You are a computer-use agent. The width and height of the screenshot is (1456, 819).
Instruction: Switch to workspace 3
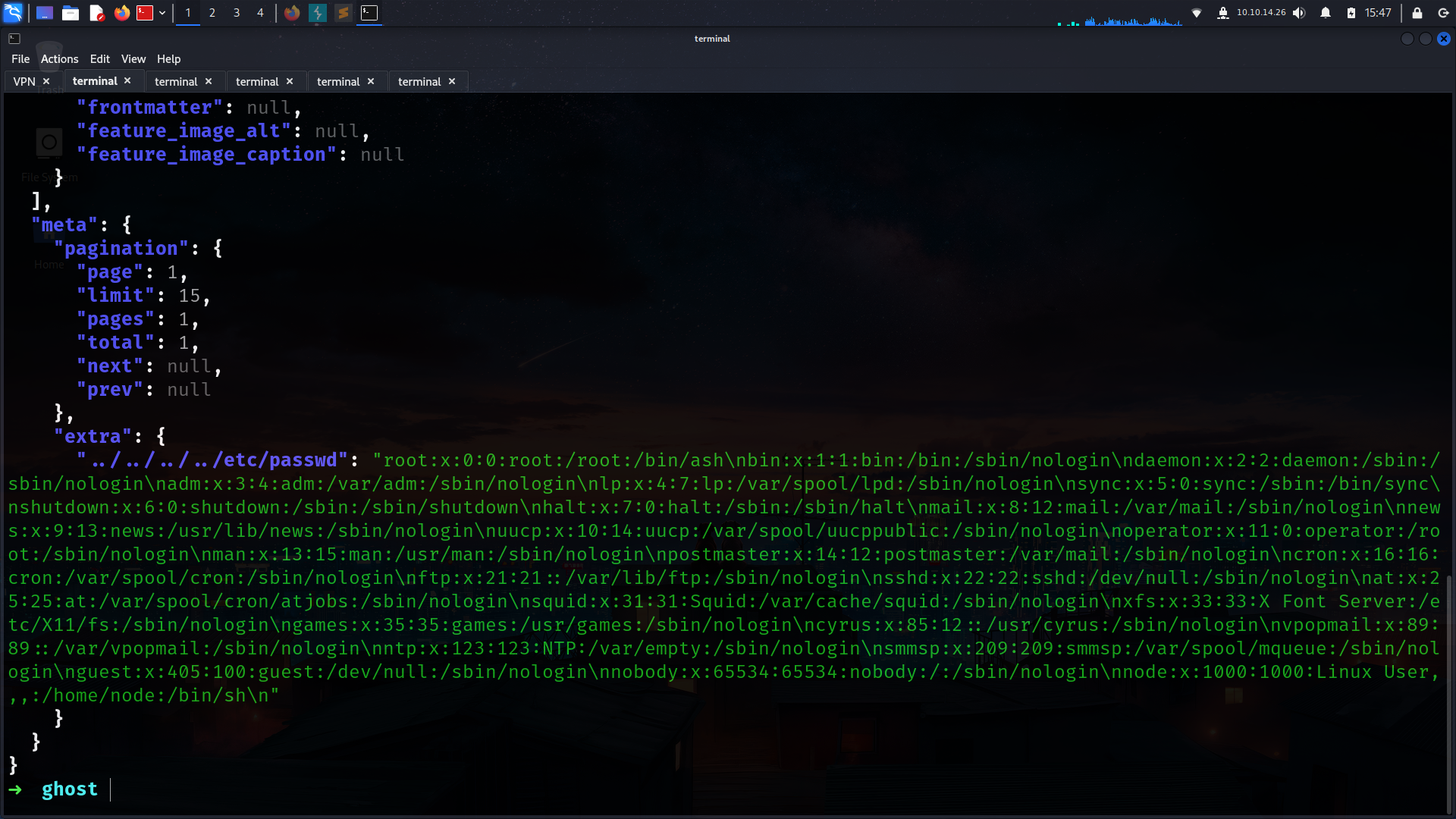(x=237, y=13)
